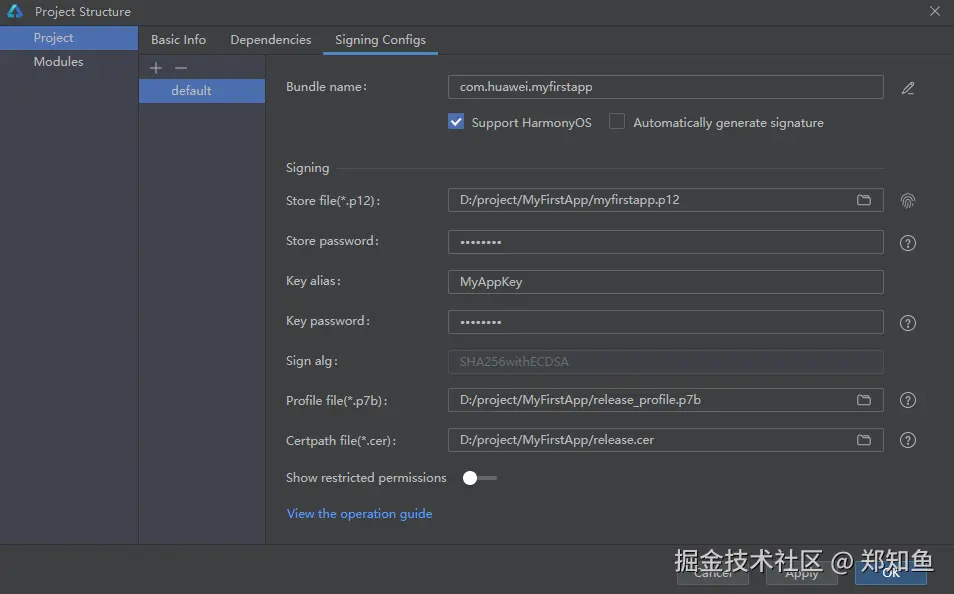Browse folder icon in Certpath file field
This screenshot has width=954, height=594.
(x=864, y=440)
